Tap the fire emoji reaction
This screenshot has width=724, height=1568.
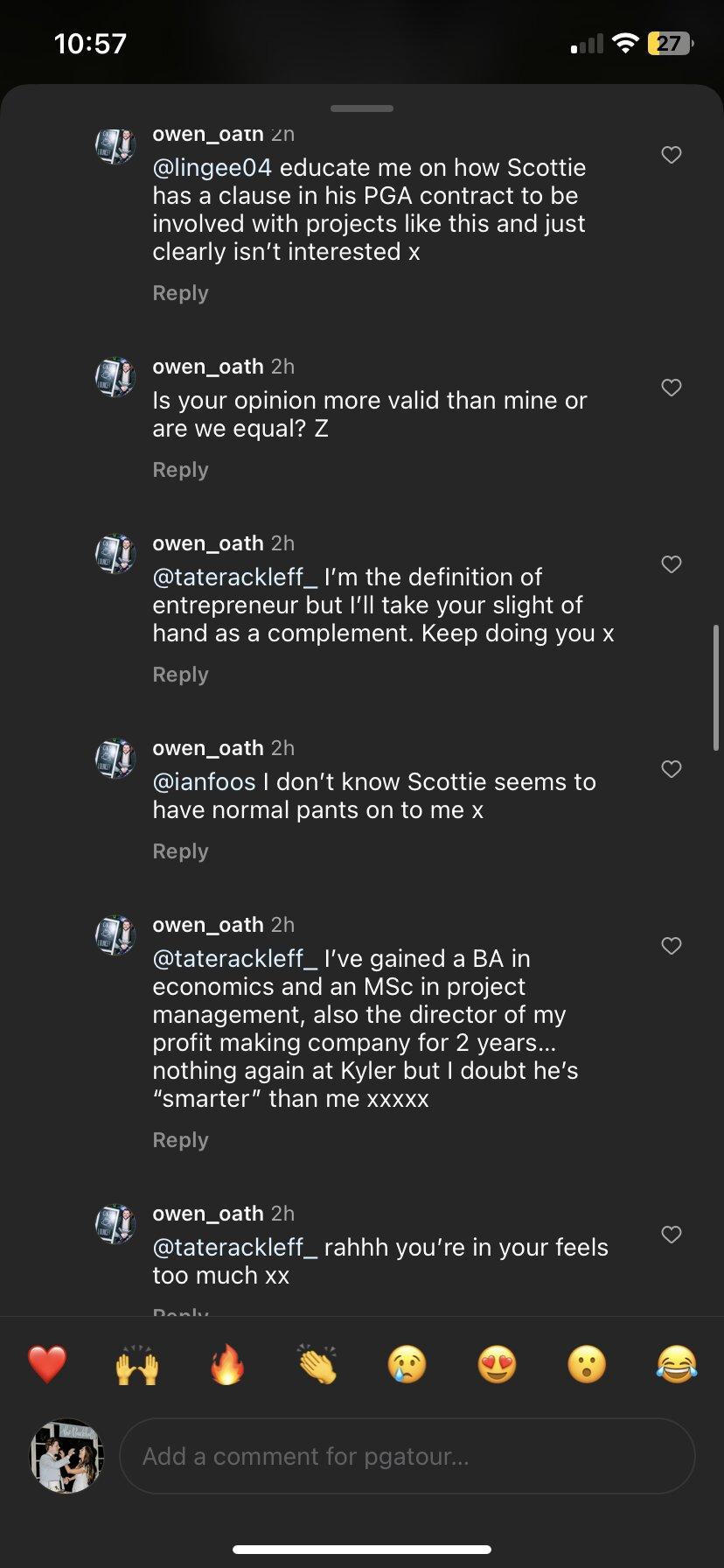coord(227,1364)
